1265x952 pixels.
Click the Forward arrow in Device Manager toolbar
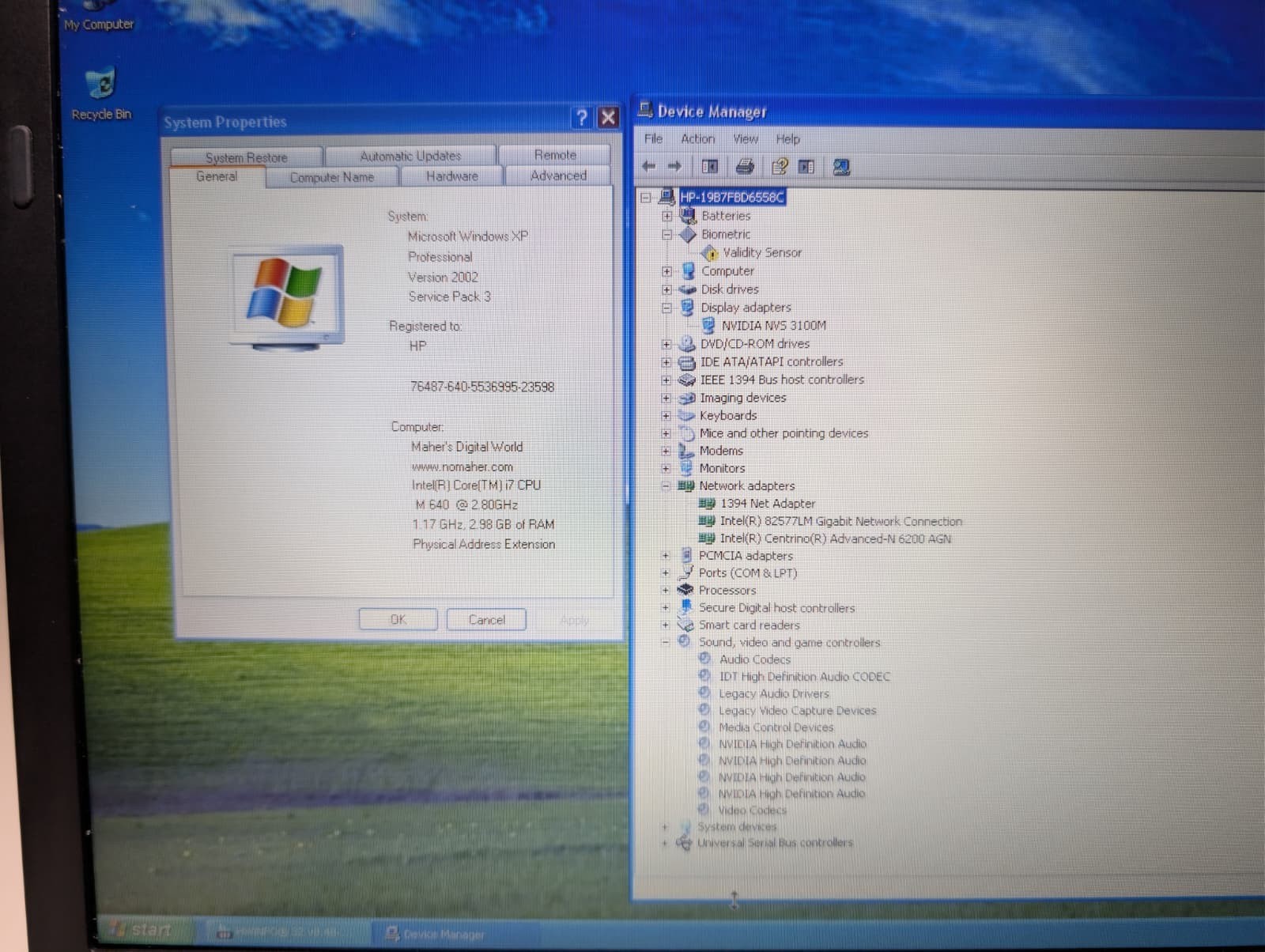click(x=674, y=166)
